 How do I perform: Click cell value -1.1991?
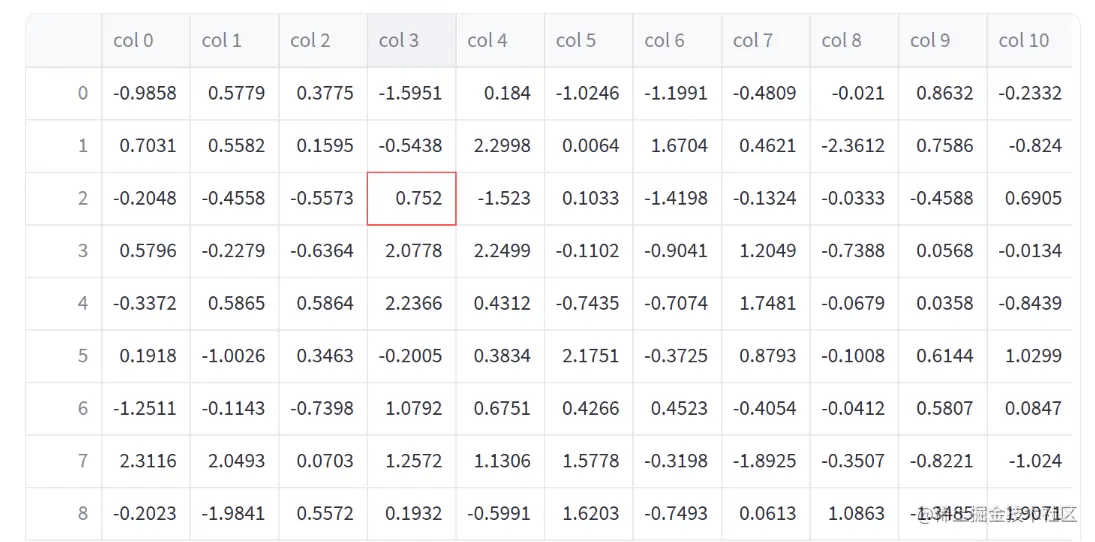tap(677, 94)
